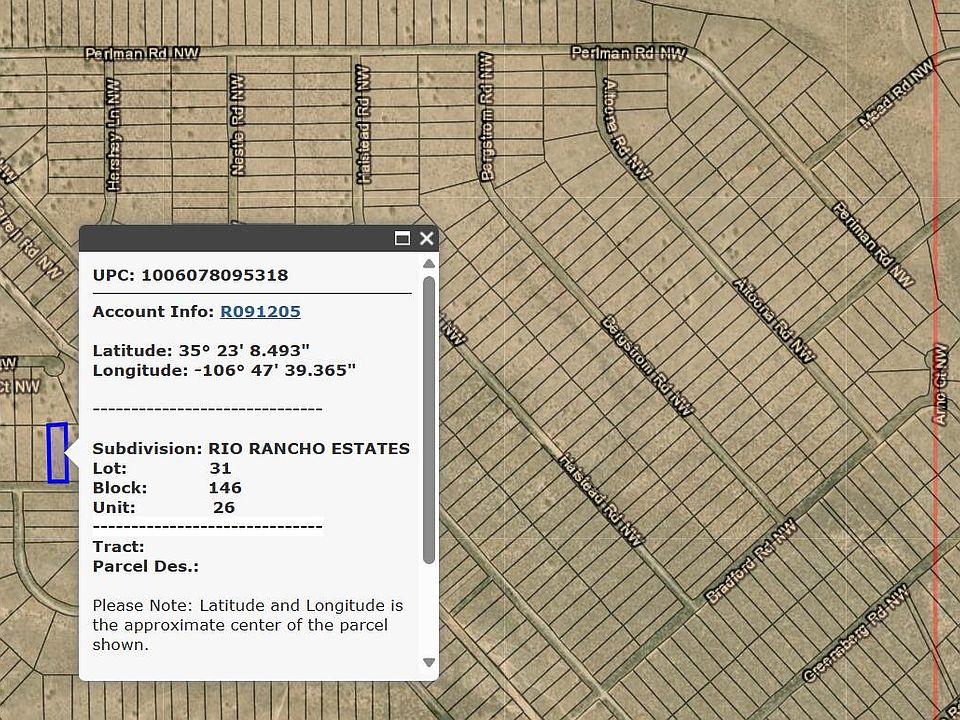Image resolution: width=960 pixels, height=720 pixels.
Task: Maximize the parcel info popup
Action: (403, 238)
